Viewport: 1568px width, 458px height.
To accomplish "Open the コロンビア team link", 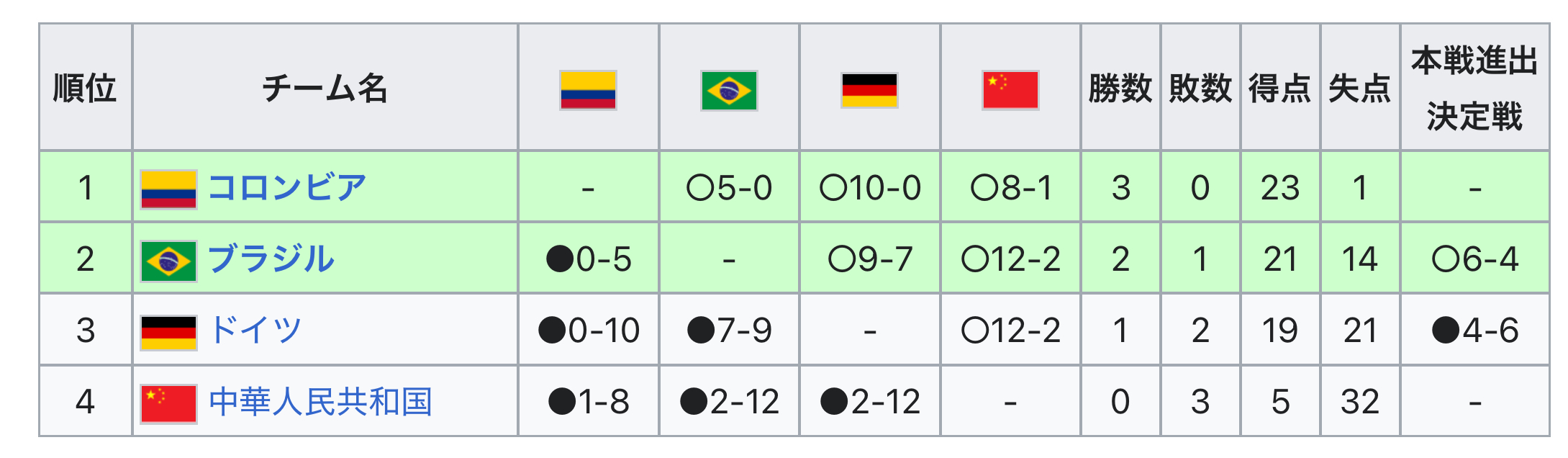I will [x=287, y=188].
